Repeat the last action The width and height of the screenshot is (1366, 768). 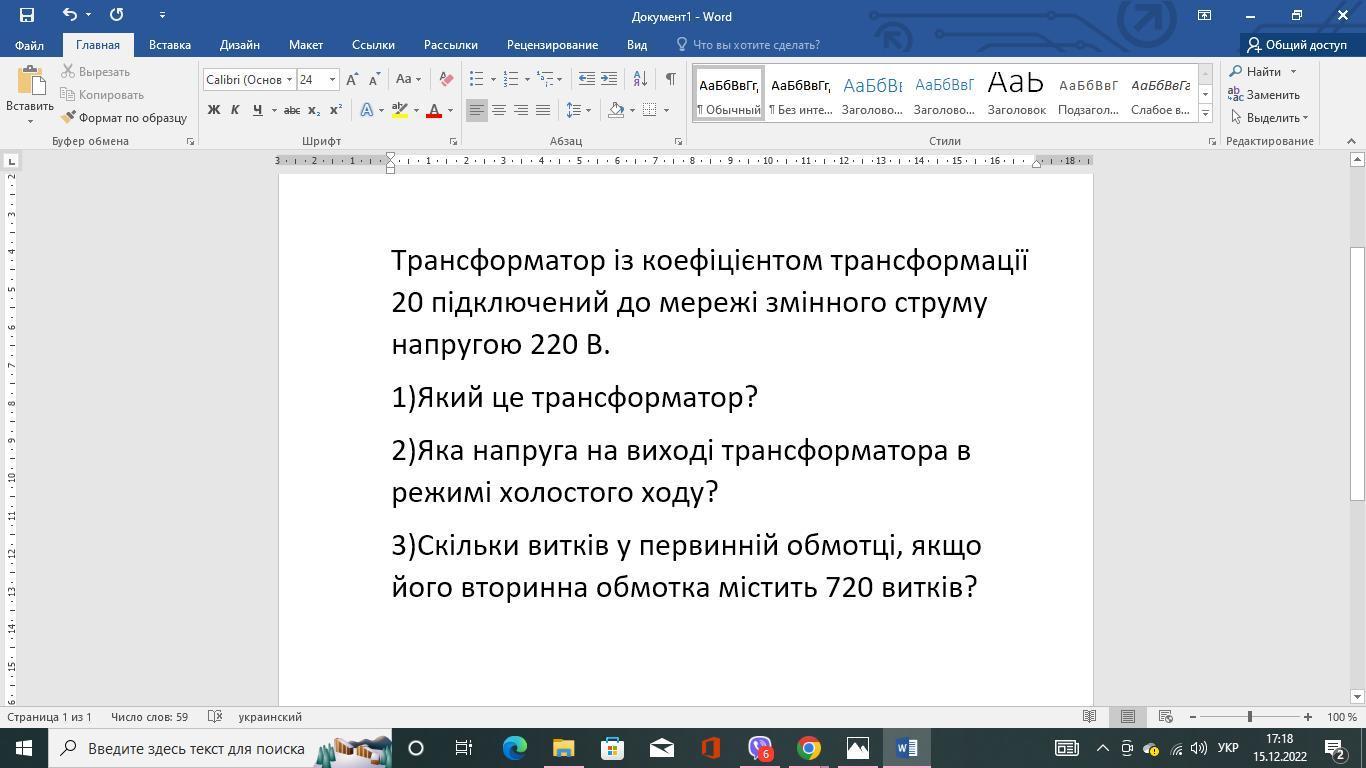click(116, 15)
